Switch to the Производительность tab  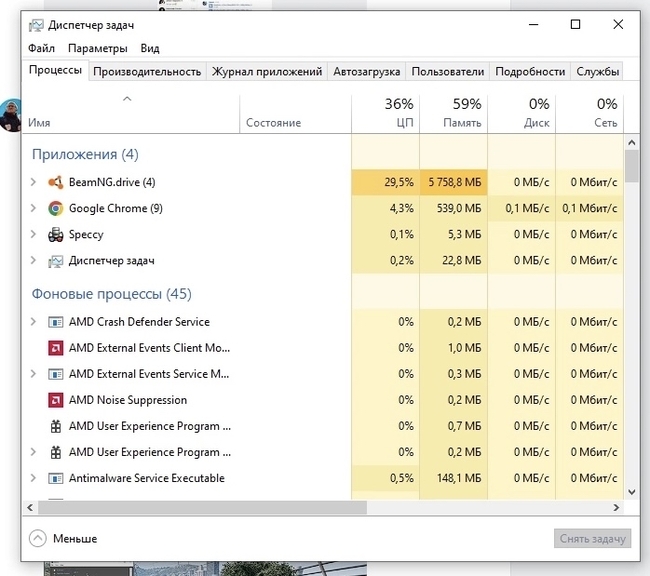(x=147, y=72)
